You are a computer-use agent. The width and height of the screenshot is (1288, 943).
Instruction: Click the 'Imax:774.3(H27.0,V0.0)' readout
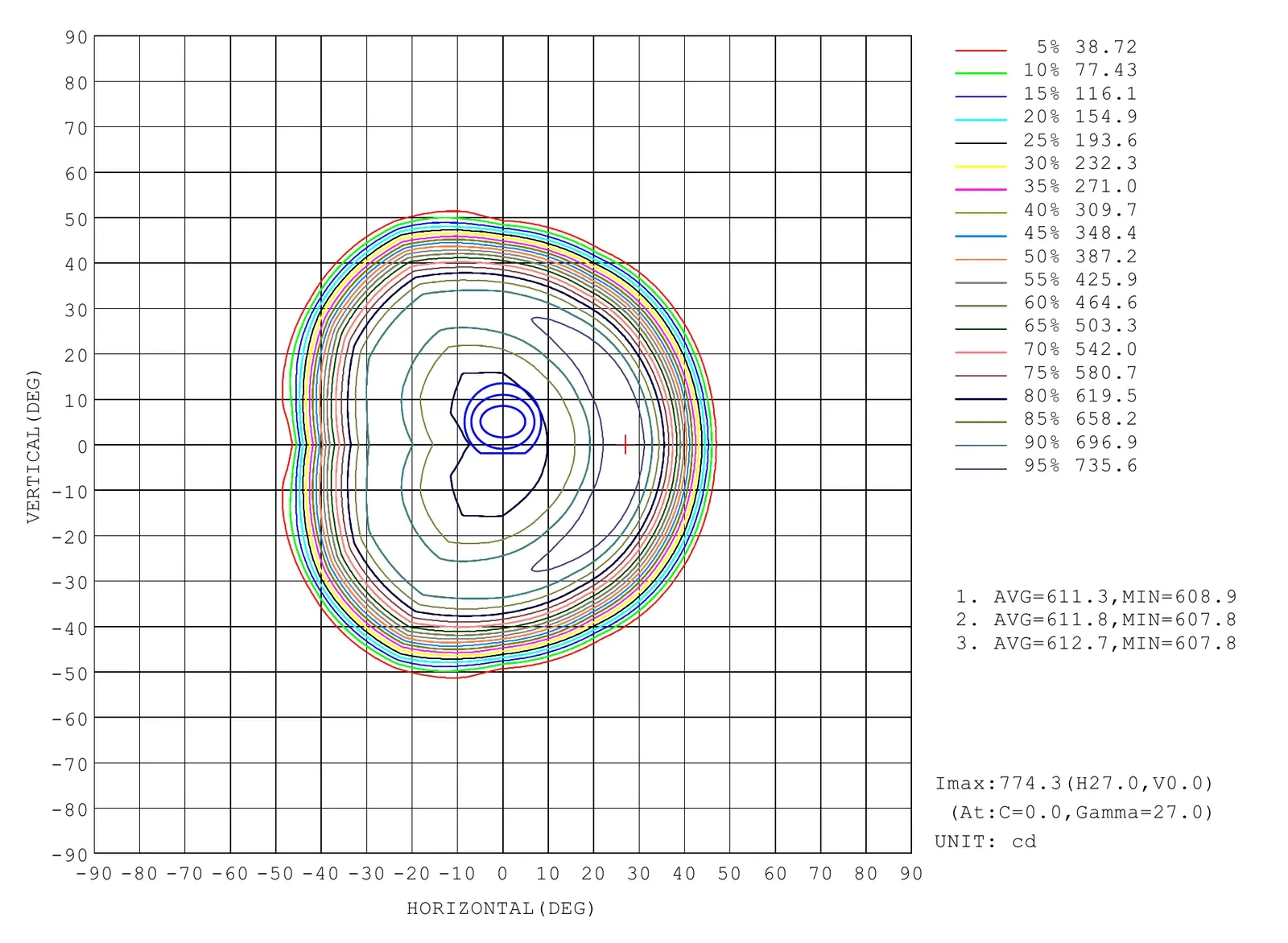(1074, 784)
